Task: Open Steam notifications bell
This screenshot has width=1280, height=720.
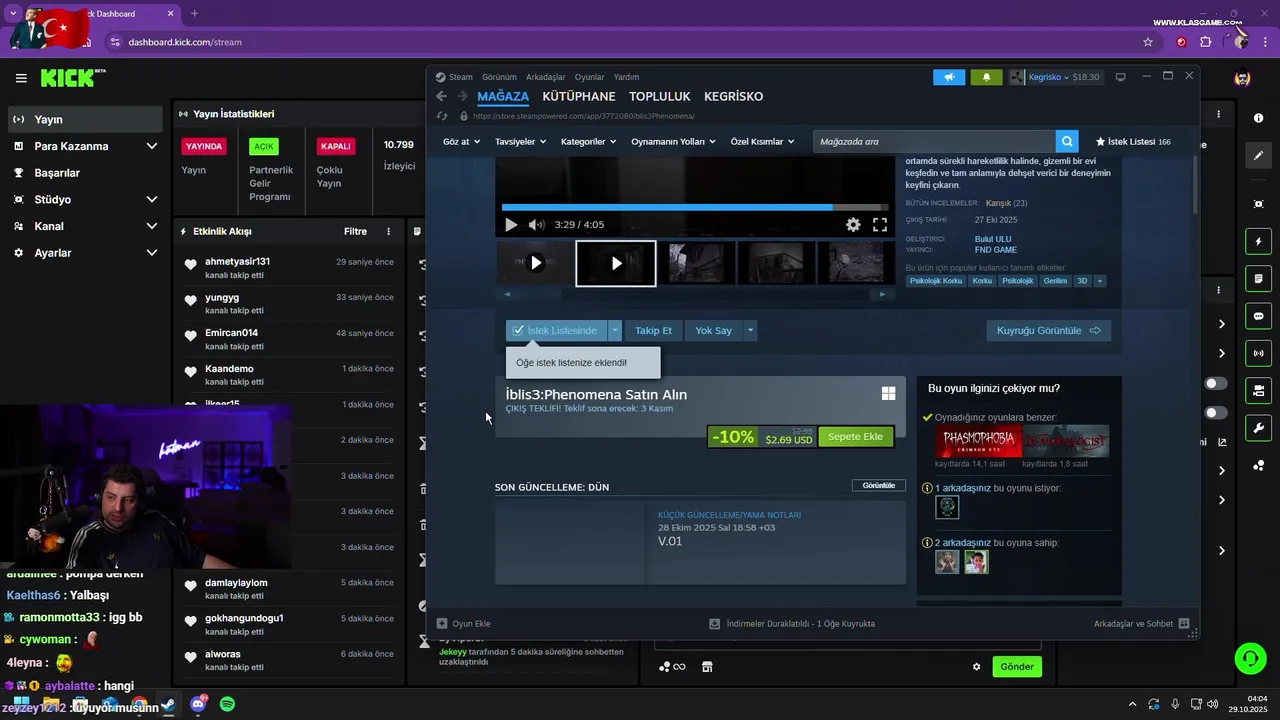Action: [x=986, y=77]
